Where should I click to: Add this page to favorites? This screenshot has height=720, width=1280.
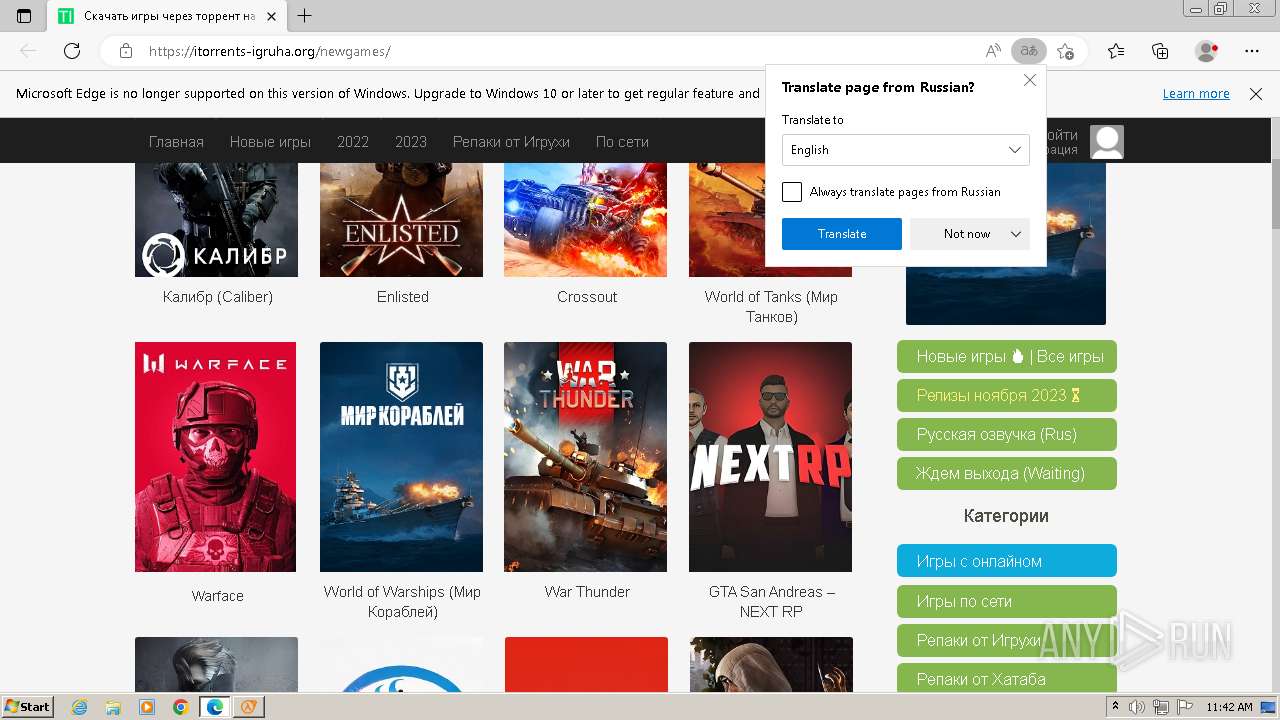[1065, 51]
